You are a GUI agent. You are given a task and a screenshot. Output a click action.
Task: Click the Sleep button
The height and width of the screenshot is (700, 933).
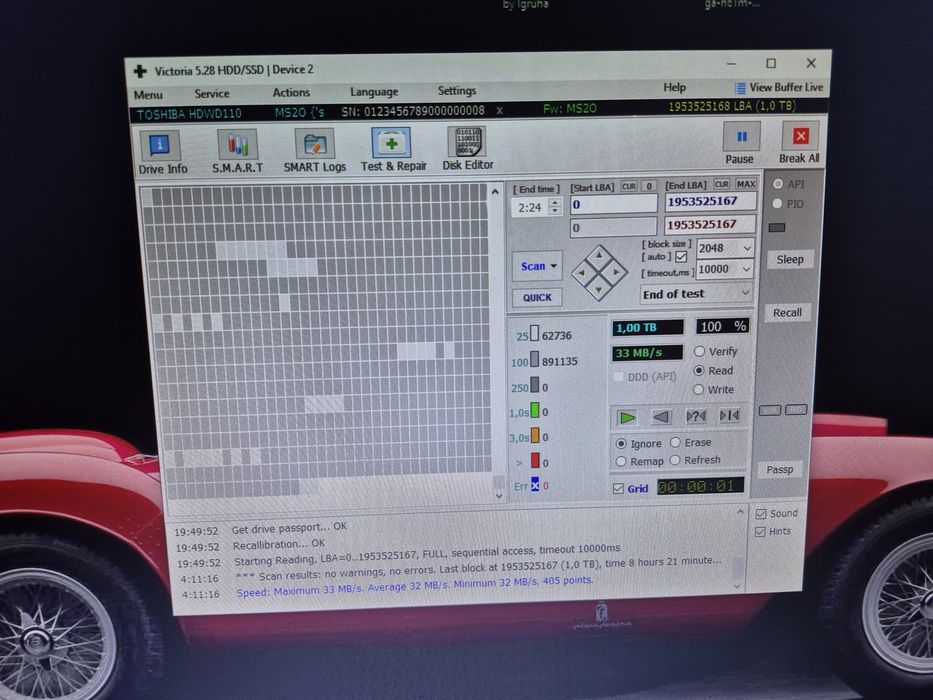[790, 260]
